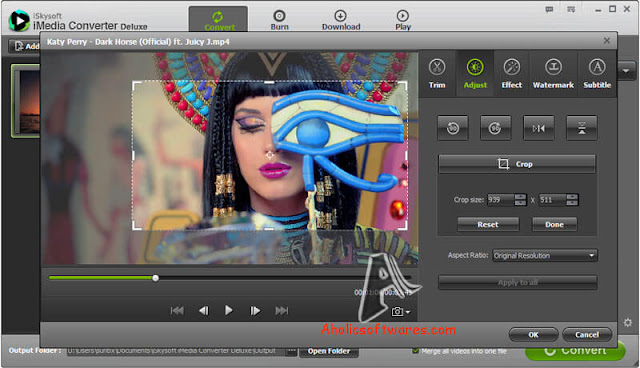Select the sunset video thumbnail
This screenshot has width=640, height=368.
click(x=26, y=101)
